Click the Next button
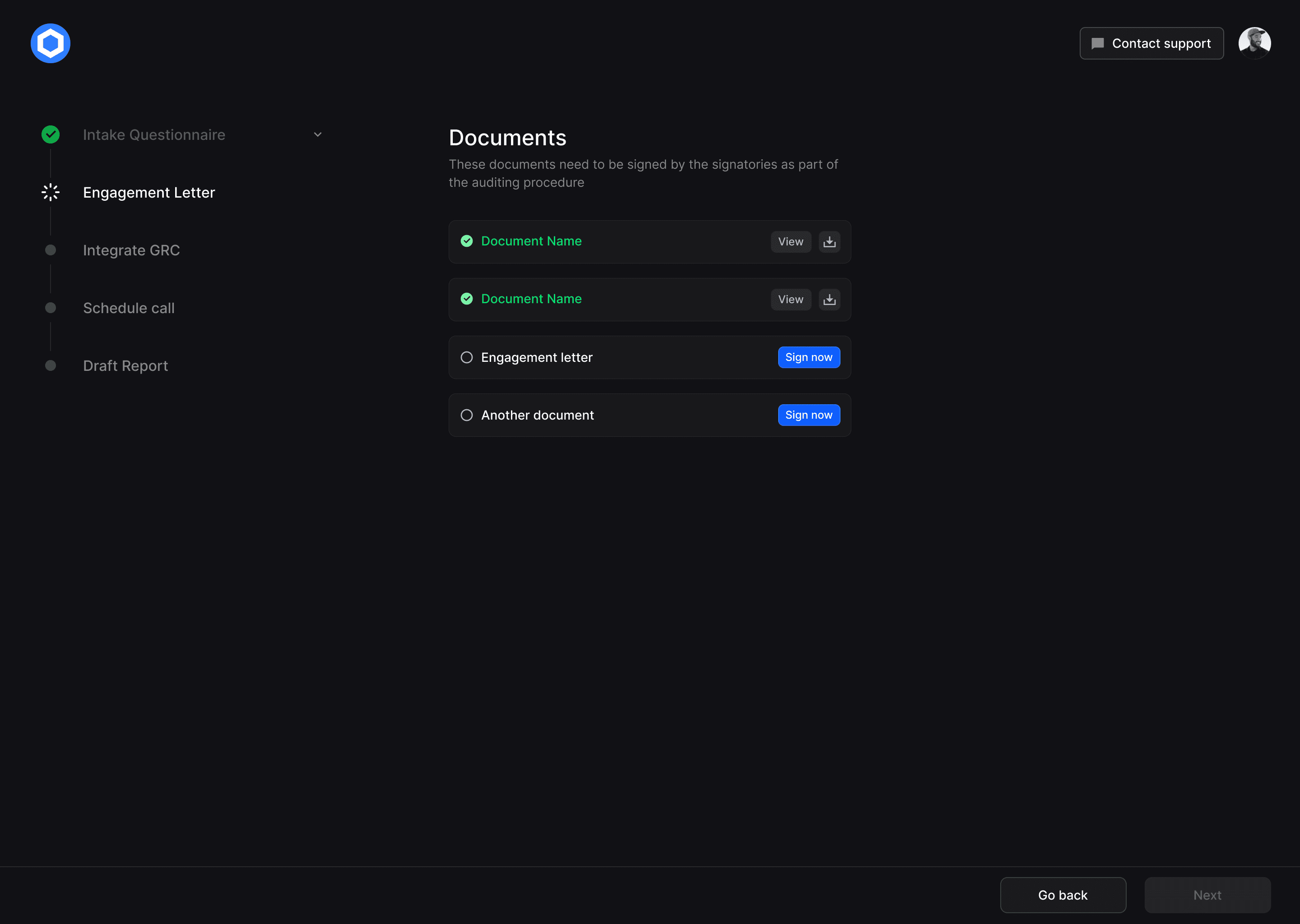 tap(1207, 895)
